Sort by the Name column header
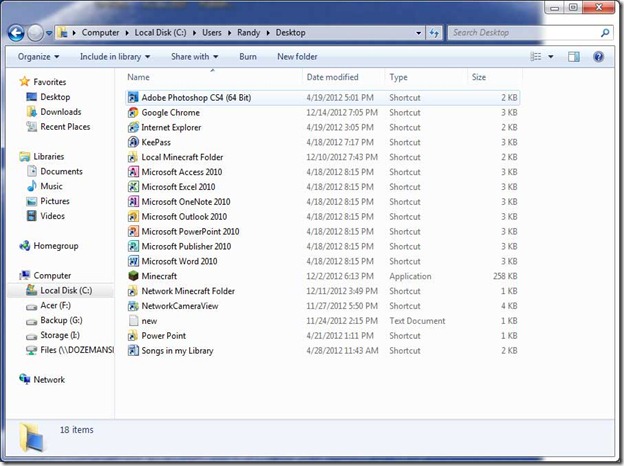Image resolution: width=624 pixels, height=466 pixels. click(138, 77)
